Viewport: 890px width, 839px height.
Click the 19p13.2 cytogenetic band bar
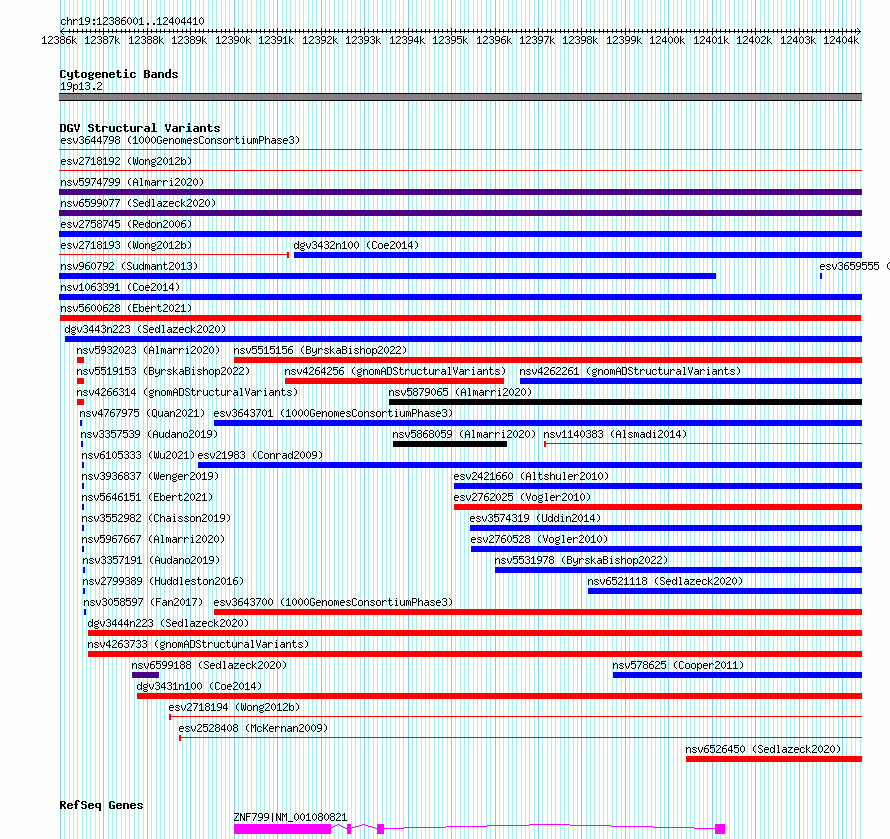pos(460,97)
